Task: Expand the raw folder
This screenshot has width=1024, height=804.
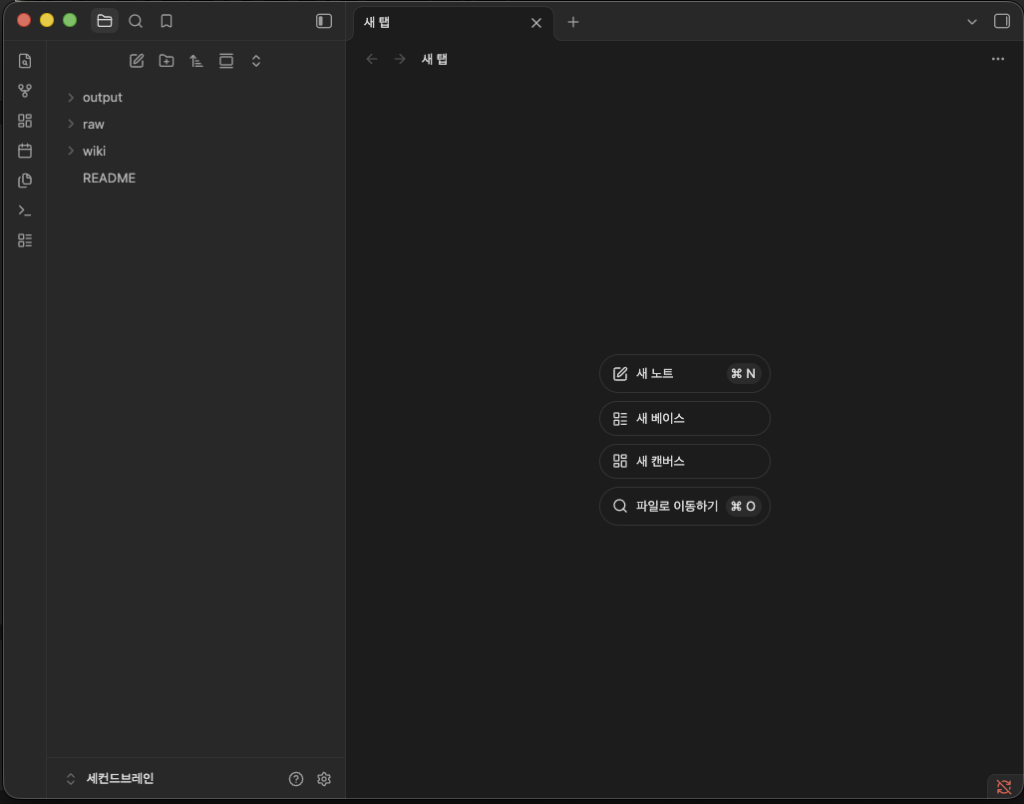Action: coord(71,124)
